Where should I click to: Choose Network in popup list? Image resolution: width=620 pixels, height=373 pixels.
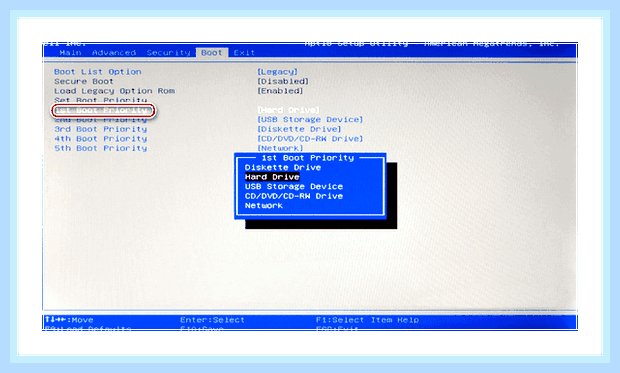tap(264, 205)
